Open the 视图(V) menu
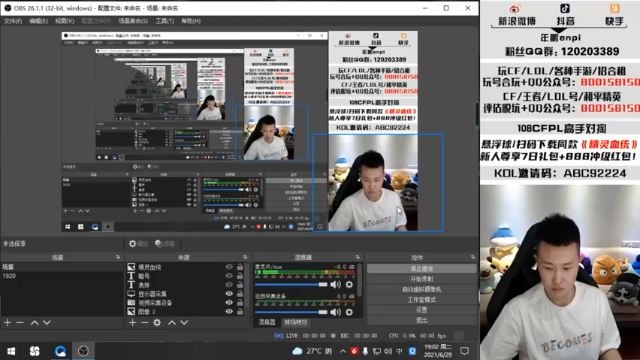Image resolution: width=640 pixels, height=360 pixels. (64, 21)
